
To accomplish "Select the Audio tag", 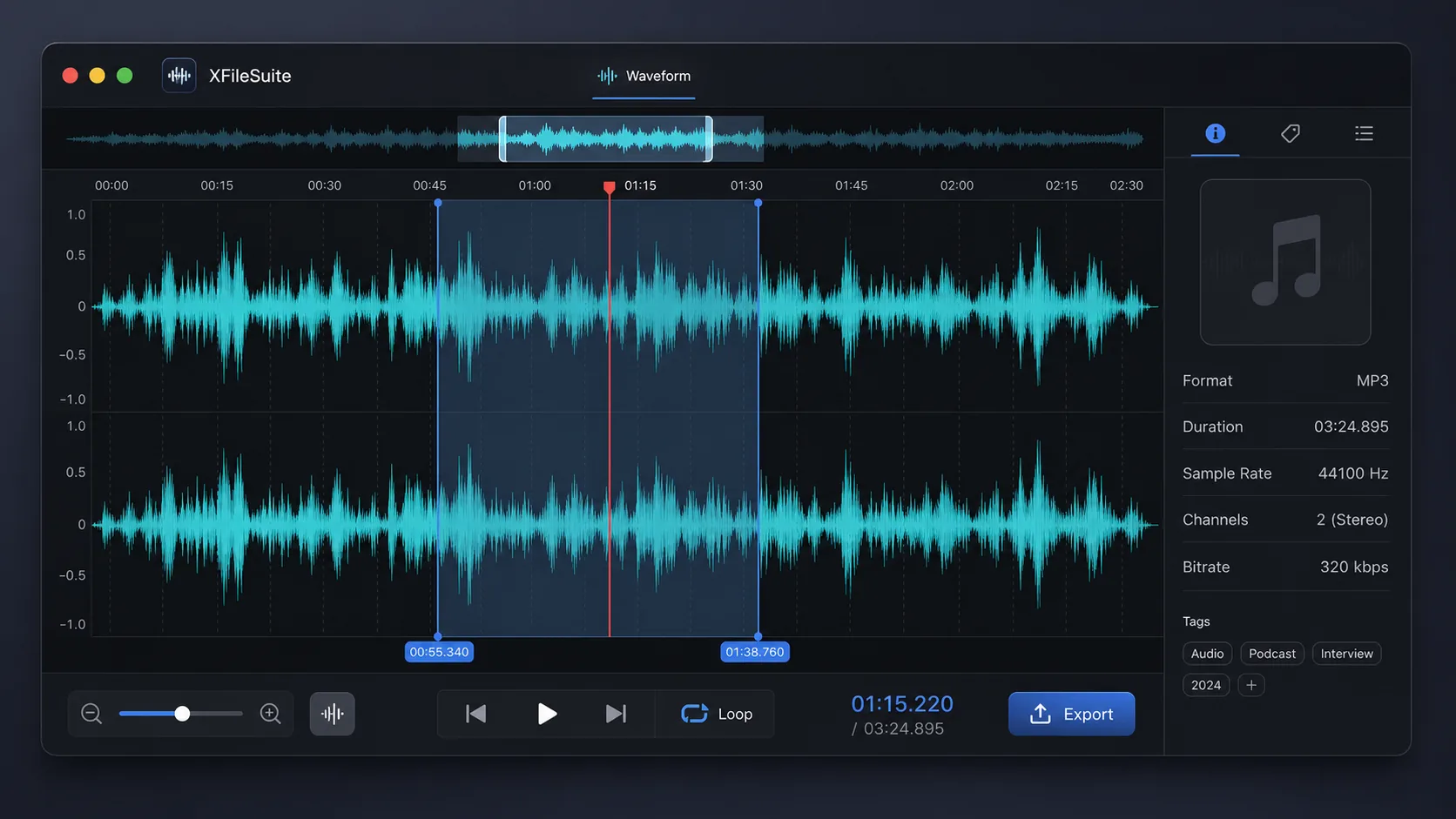I will 1207,654.
